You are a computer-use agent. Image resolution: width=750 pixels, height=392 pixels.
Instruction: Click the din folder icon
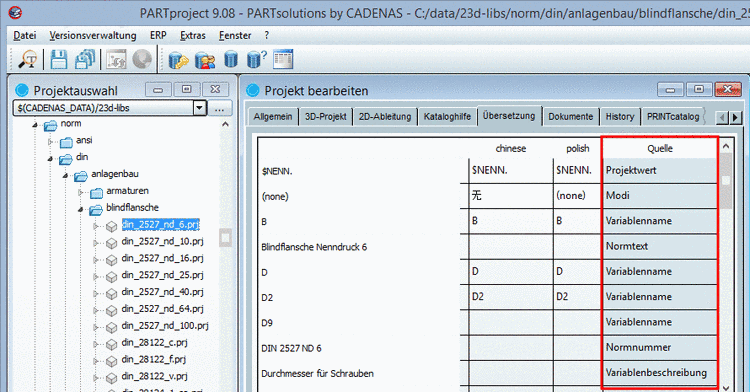coord(66,159)
